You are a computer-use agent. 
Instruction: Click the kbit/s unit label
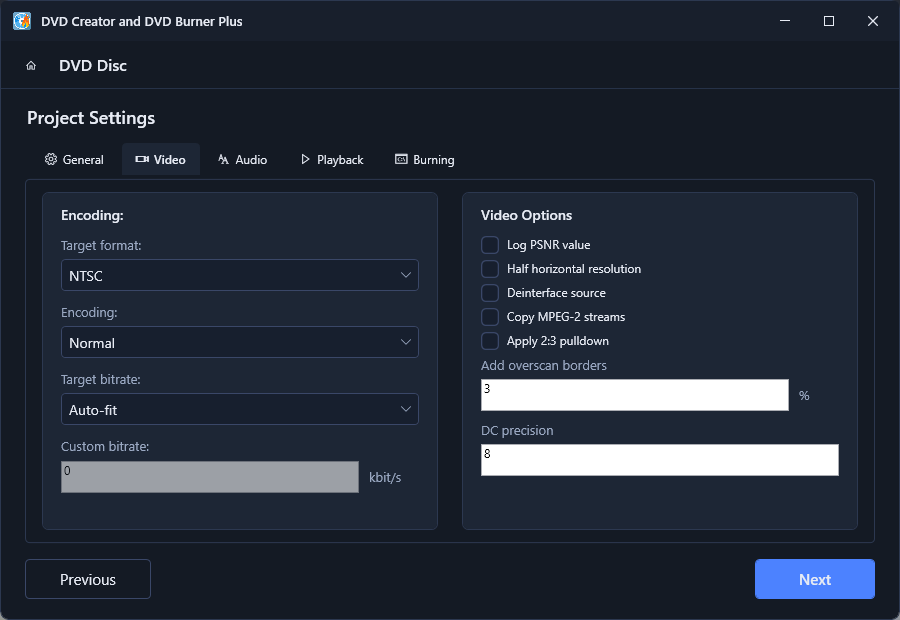385,477
